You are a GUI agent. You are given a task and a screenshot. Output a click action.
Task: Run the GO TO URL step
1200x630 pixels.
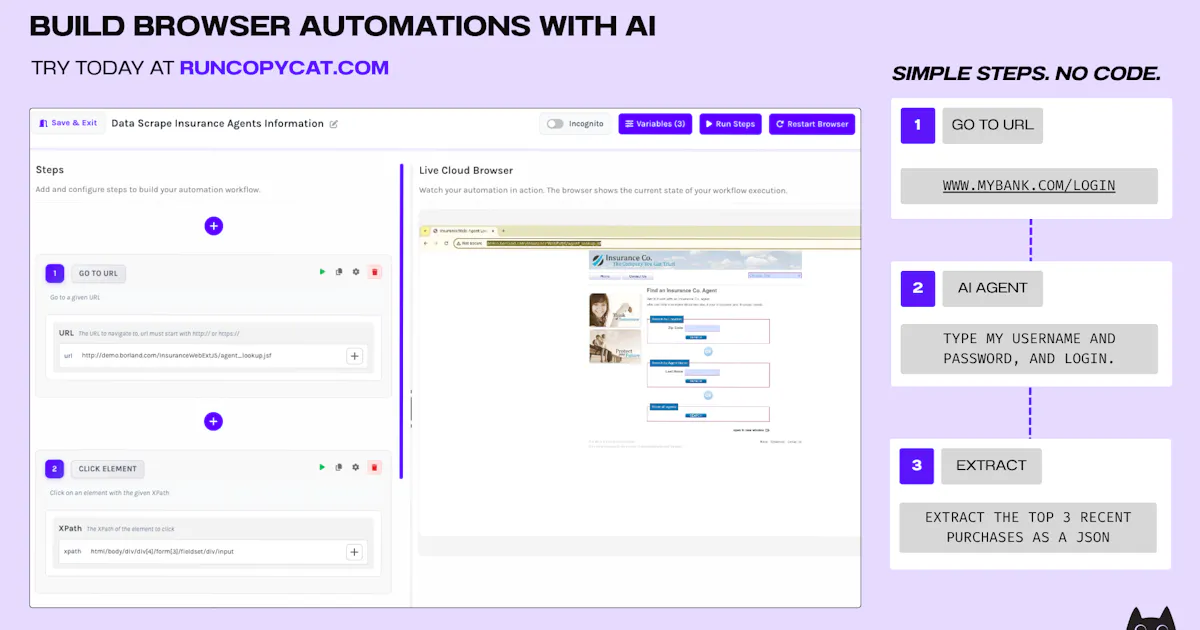(322, 272)
